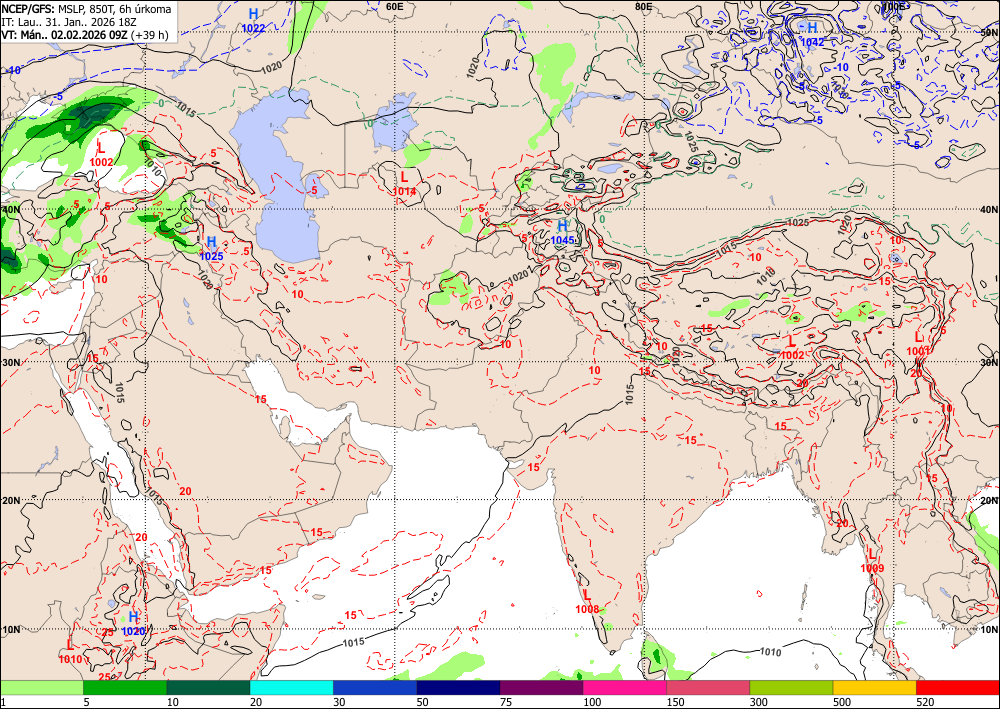The width and height of the screenshot is (1000, 709).
Task: Click the 50N latitude label
Action: click(x=989, y=32)
